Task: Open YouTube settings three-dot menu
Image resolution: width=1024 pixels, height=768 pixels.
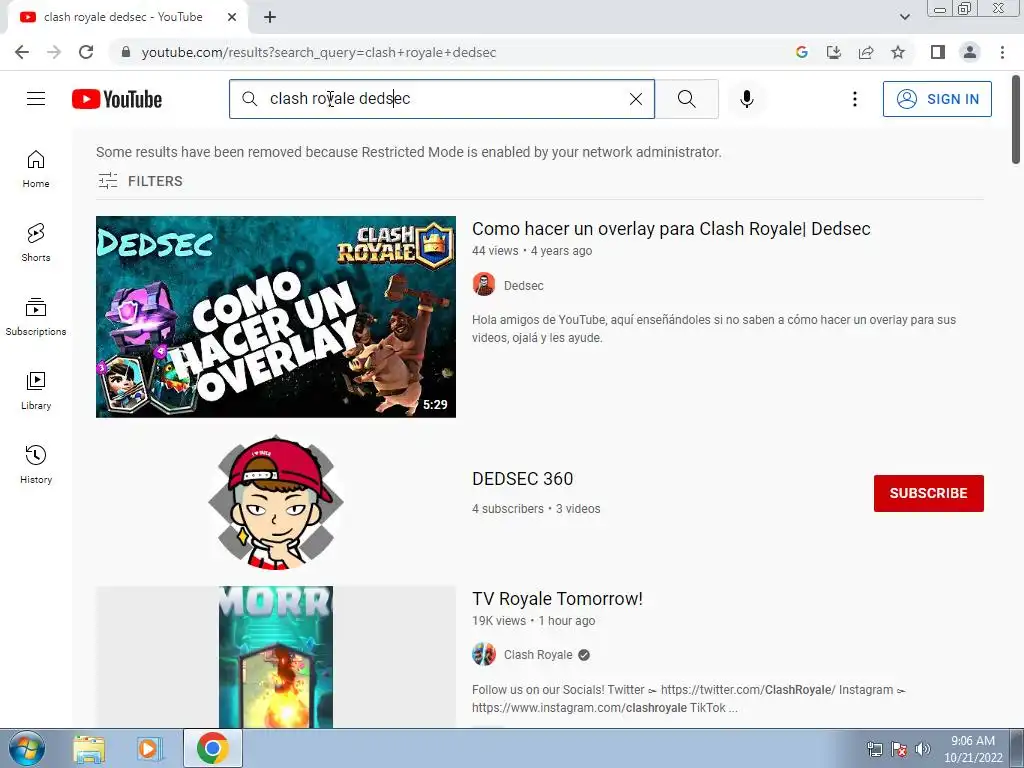Action: pos(854,99)
